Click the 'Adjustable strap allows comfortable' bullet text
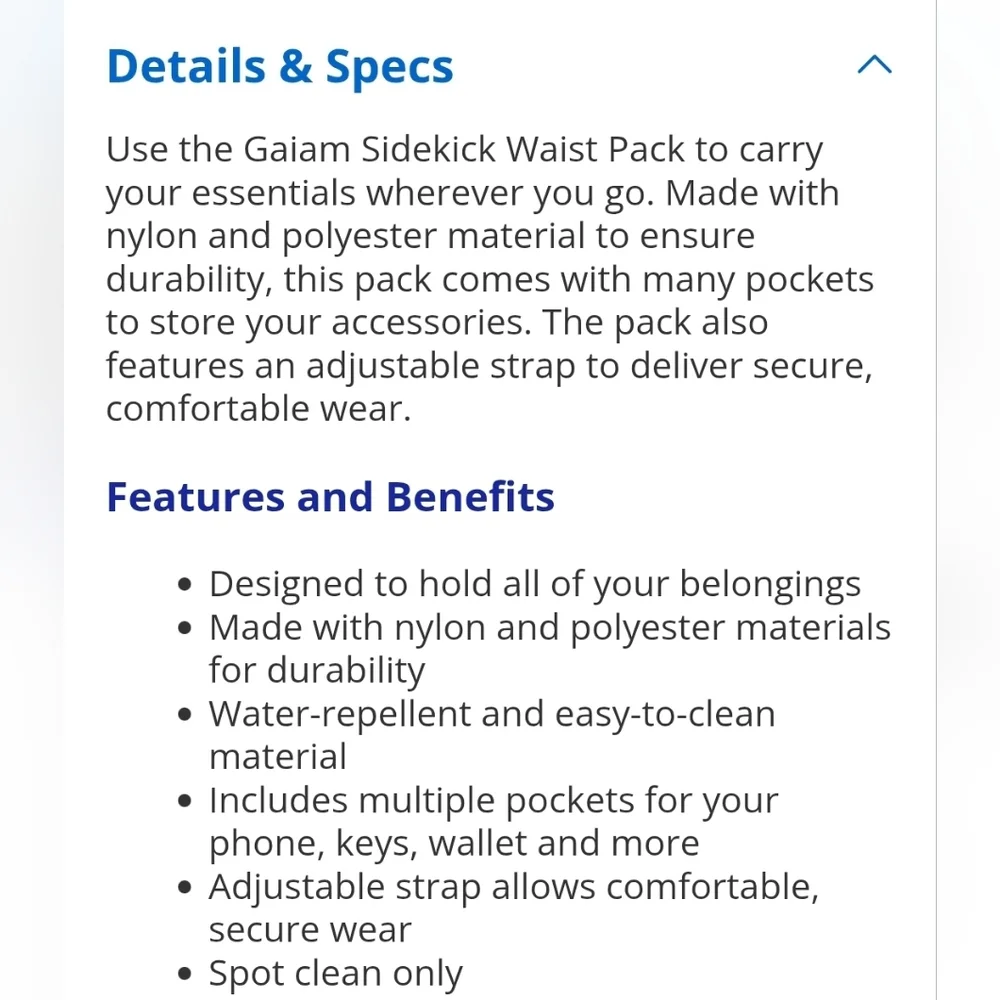1000x1000 pixels. point(514,887)
